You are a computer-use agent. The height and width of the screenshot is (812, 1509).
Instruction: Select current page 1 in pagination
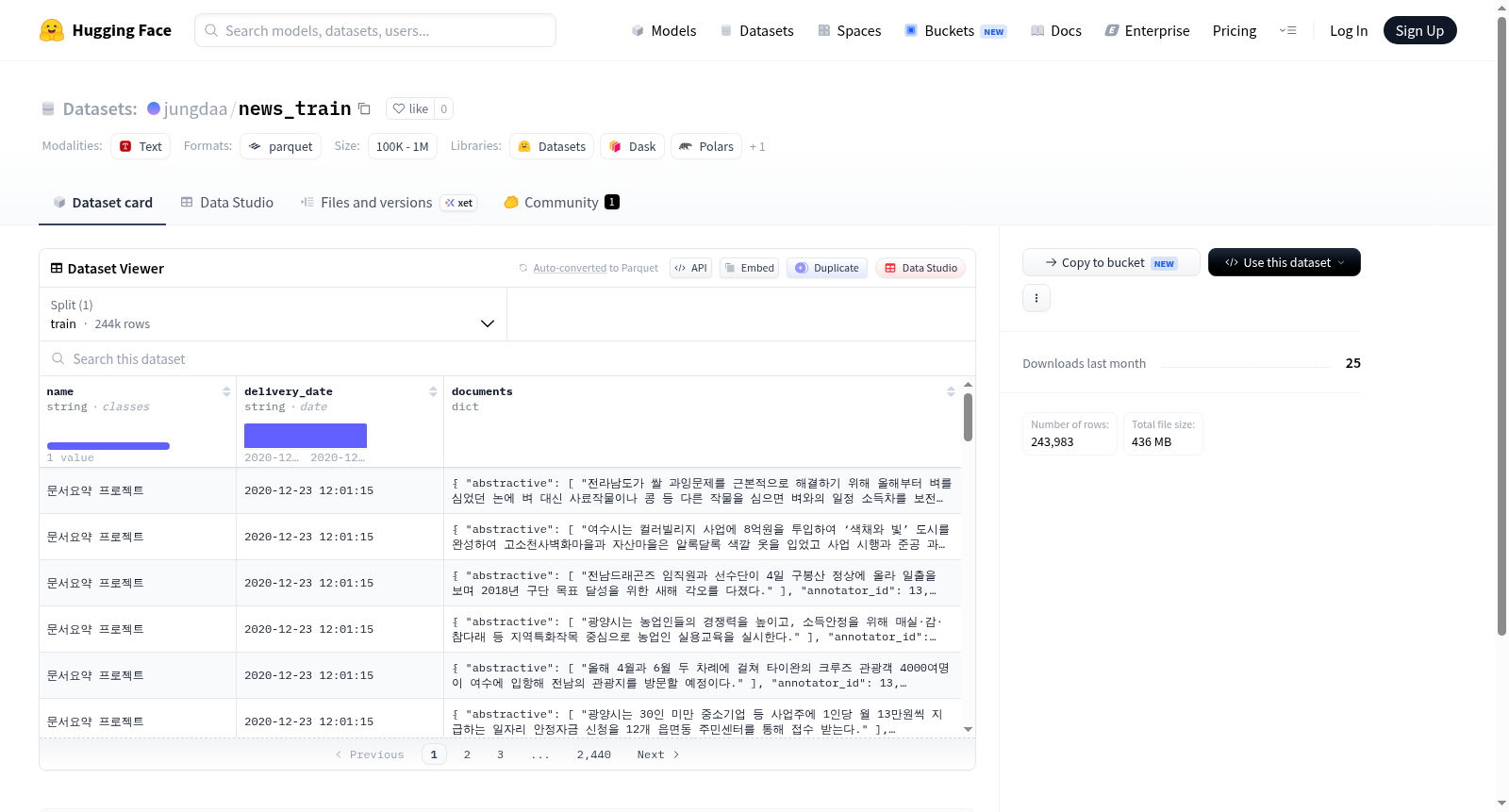[434, 754]
